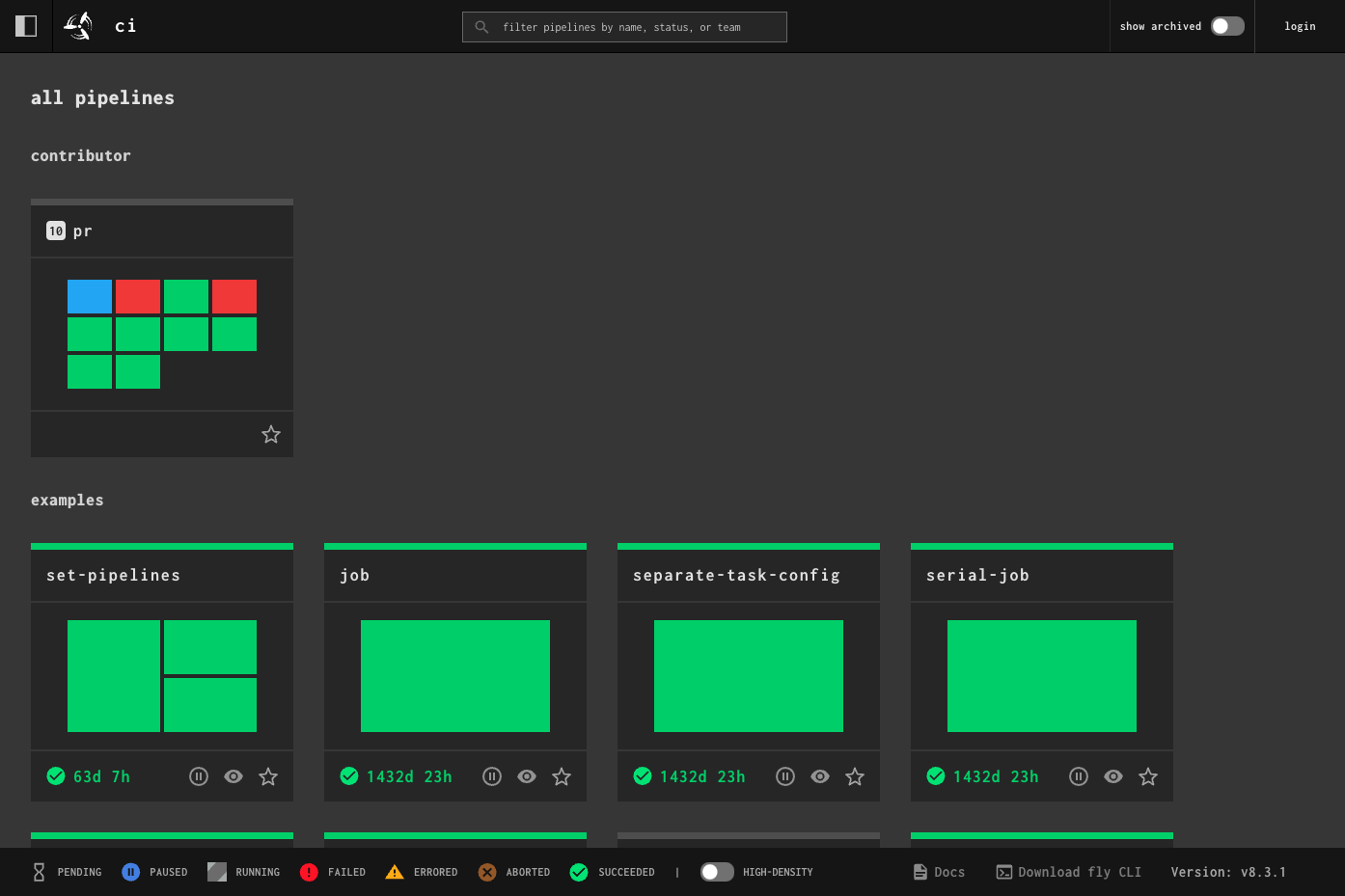1345x896 pixels.
Task: Open the pr pipeline header
Action: (x=162, y=231)
